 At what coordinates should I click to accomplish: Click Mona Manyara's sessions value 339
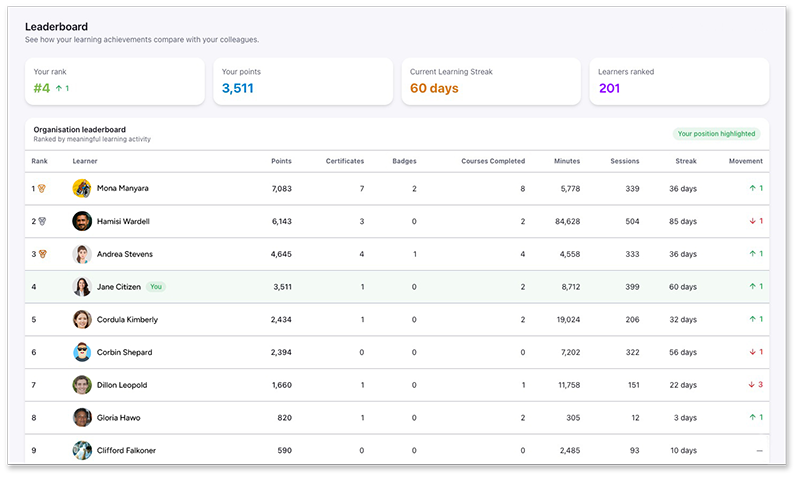tap(632, 189)
